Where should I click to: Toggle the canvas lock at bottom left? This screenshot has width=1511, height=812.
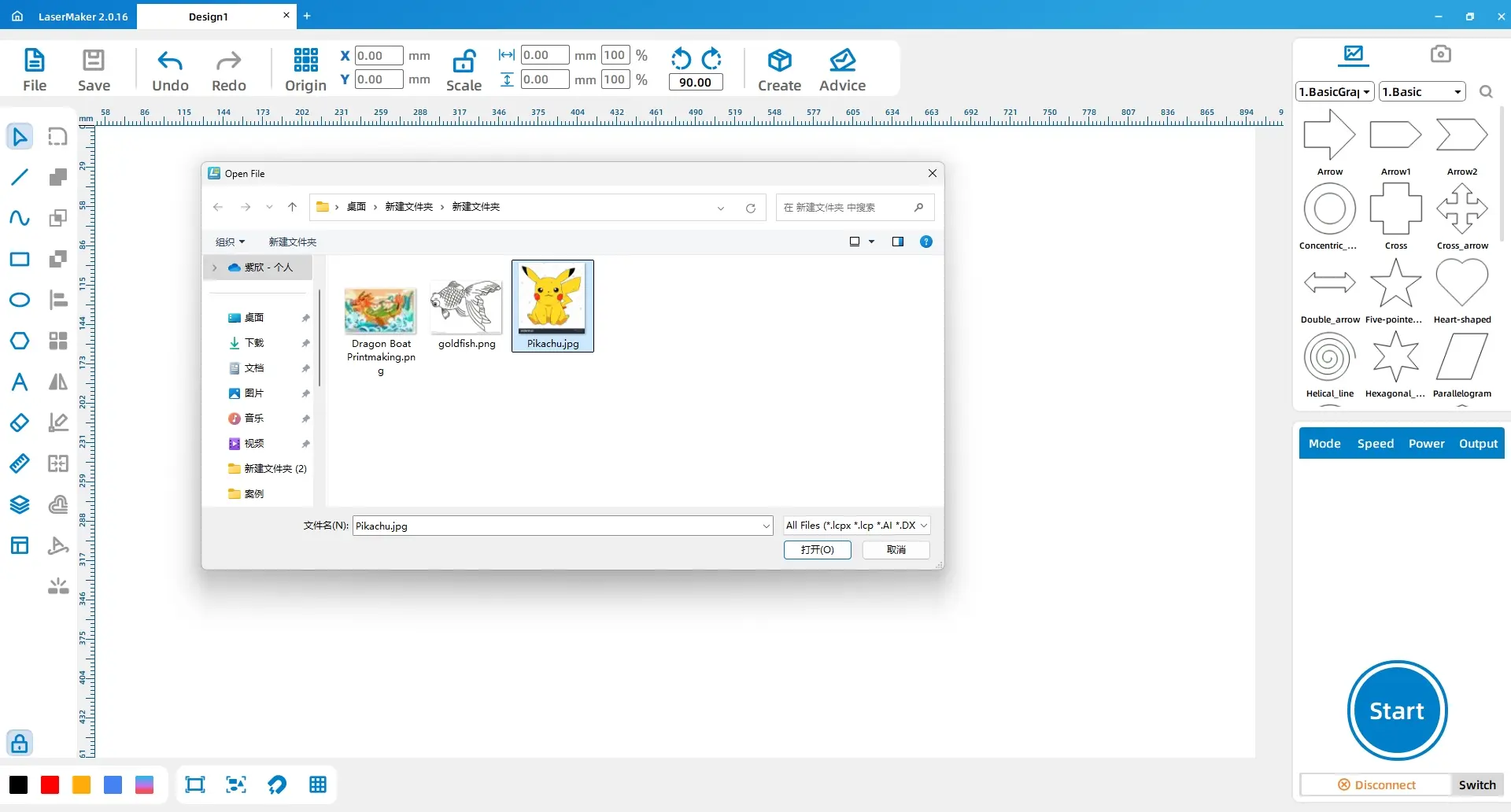[20, 743]
